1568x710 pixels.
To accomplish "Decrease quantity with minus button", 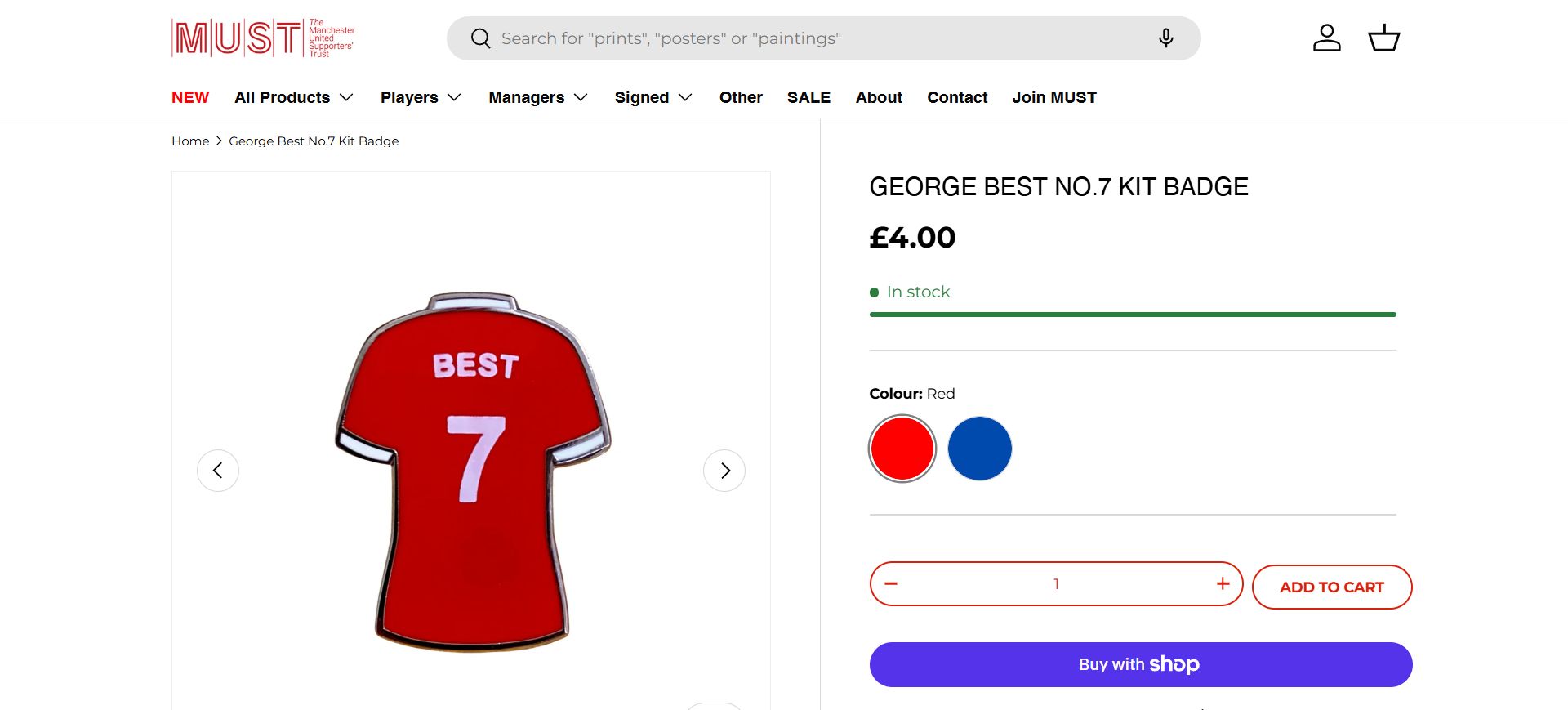I will pos(891,583).
